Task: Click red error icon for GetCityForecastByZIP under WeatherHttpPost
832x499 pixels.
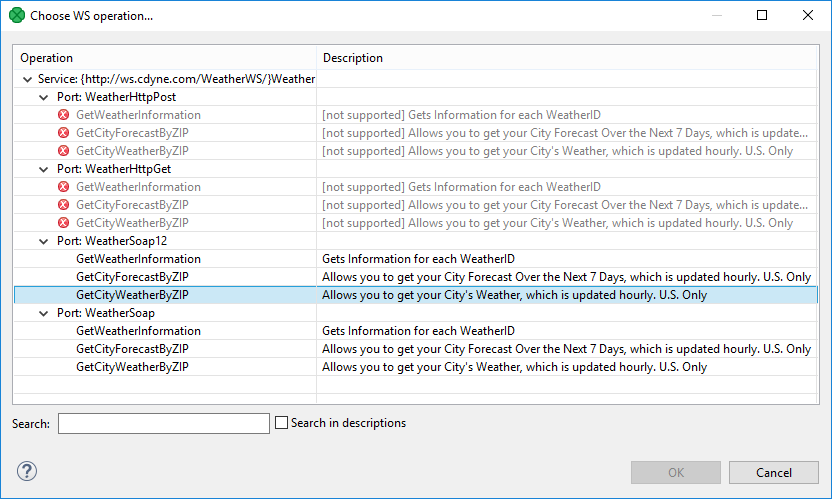Action: coord(64,133)
